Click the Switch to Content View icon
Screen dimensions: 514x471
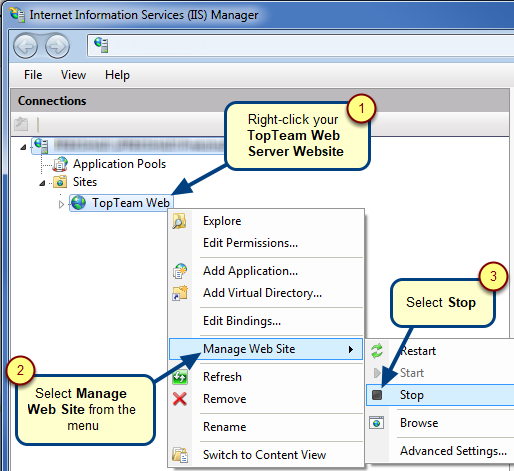pyautogui.click(x=180, y=455)
